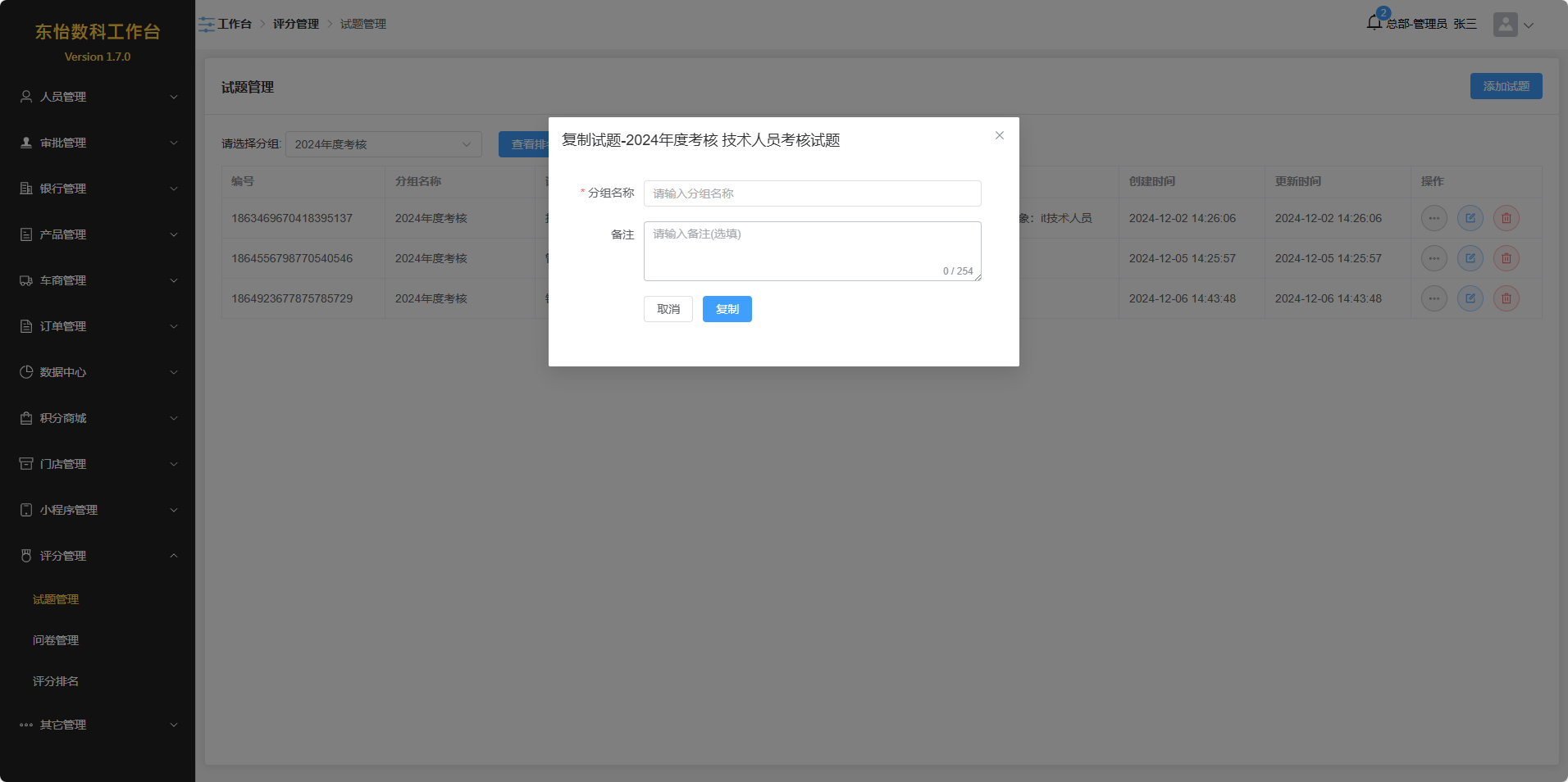Open 评分排名 in the sidebar
1568x782 pixels.
(x=56, y=681)
